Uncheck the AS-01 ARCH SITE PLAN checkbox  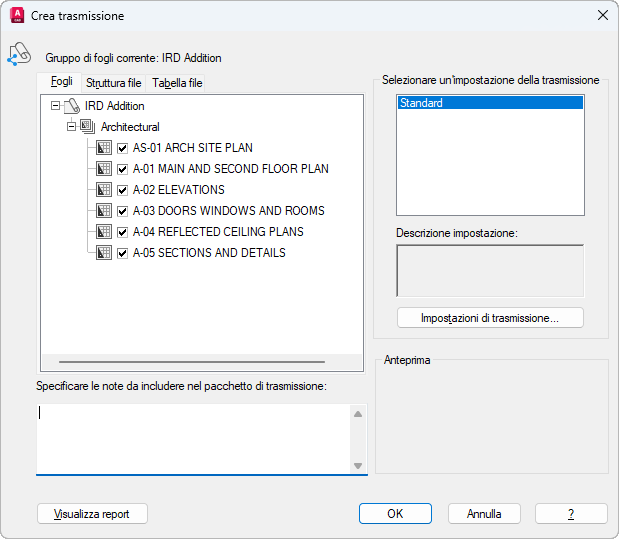pyautogui.click(x=122, y=148)
